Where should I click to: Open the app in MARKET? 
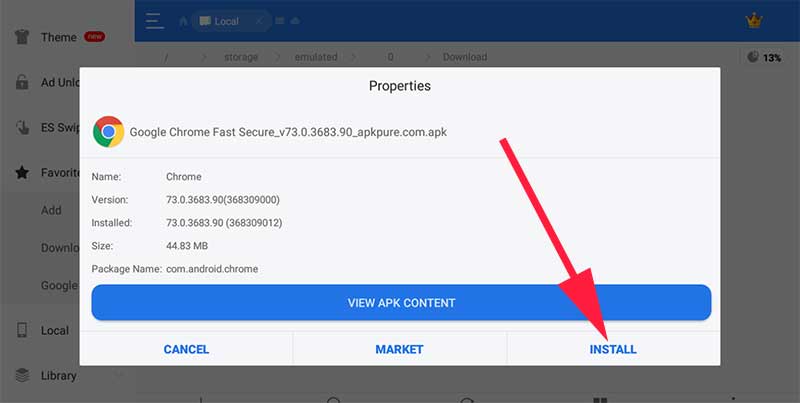pos(399,349)
